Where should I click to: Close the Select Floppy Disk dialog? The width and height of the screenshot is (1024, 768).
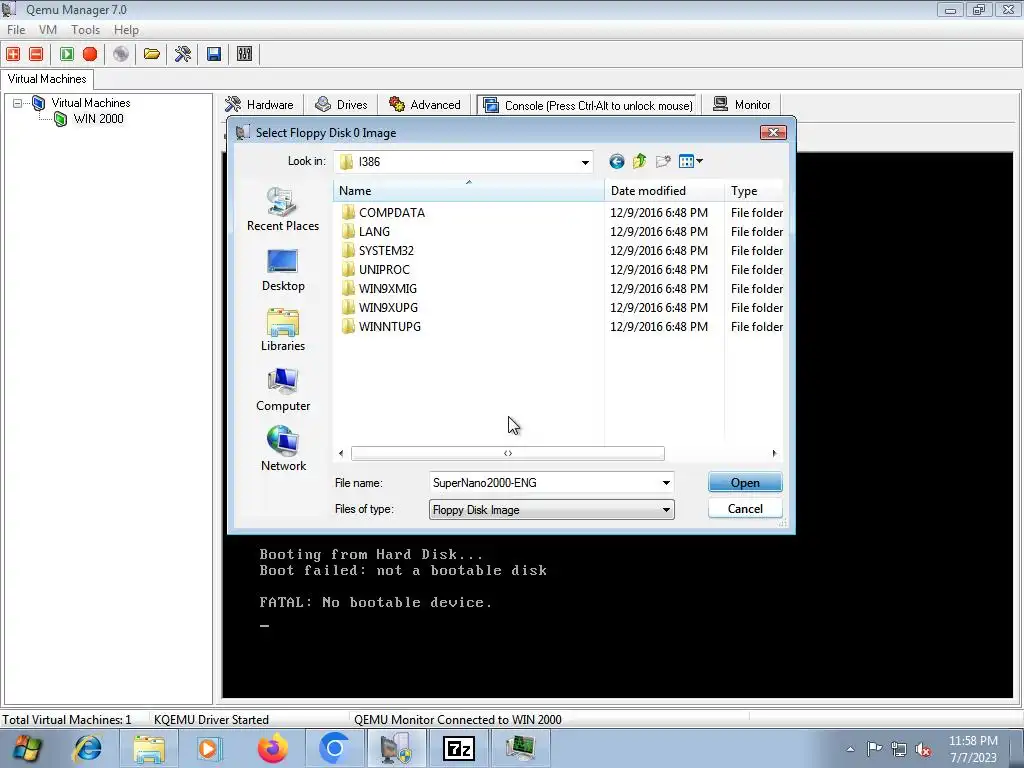pyautogui.click(x=773, y=133)
